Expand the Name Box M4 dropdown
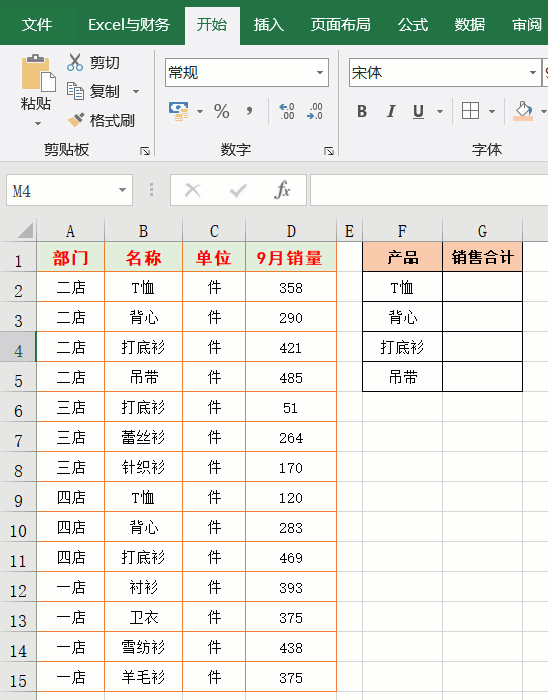This screenshot has width=548, height=700. click(x=122, y=190)
